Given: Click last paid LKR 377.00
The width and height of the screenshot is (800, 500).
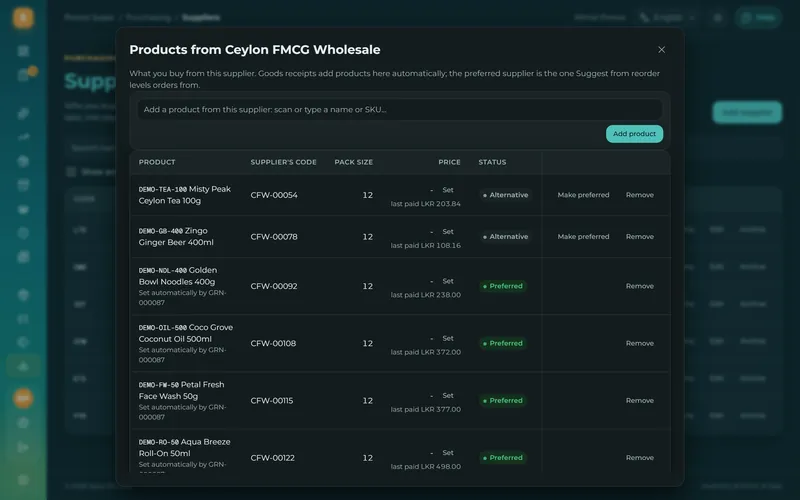Looking at the screenshot, I should pyautogui.click(x=426, y=409).
